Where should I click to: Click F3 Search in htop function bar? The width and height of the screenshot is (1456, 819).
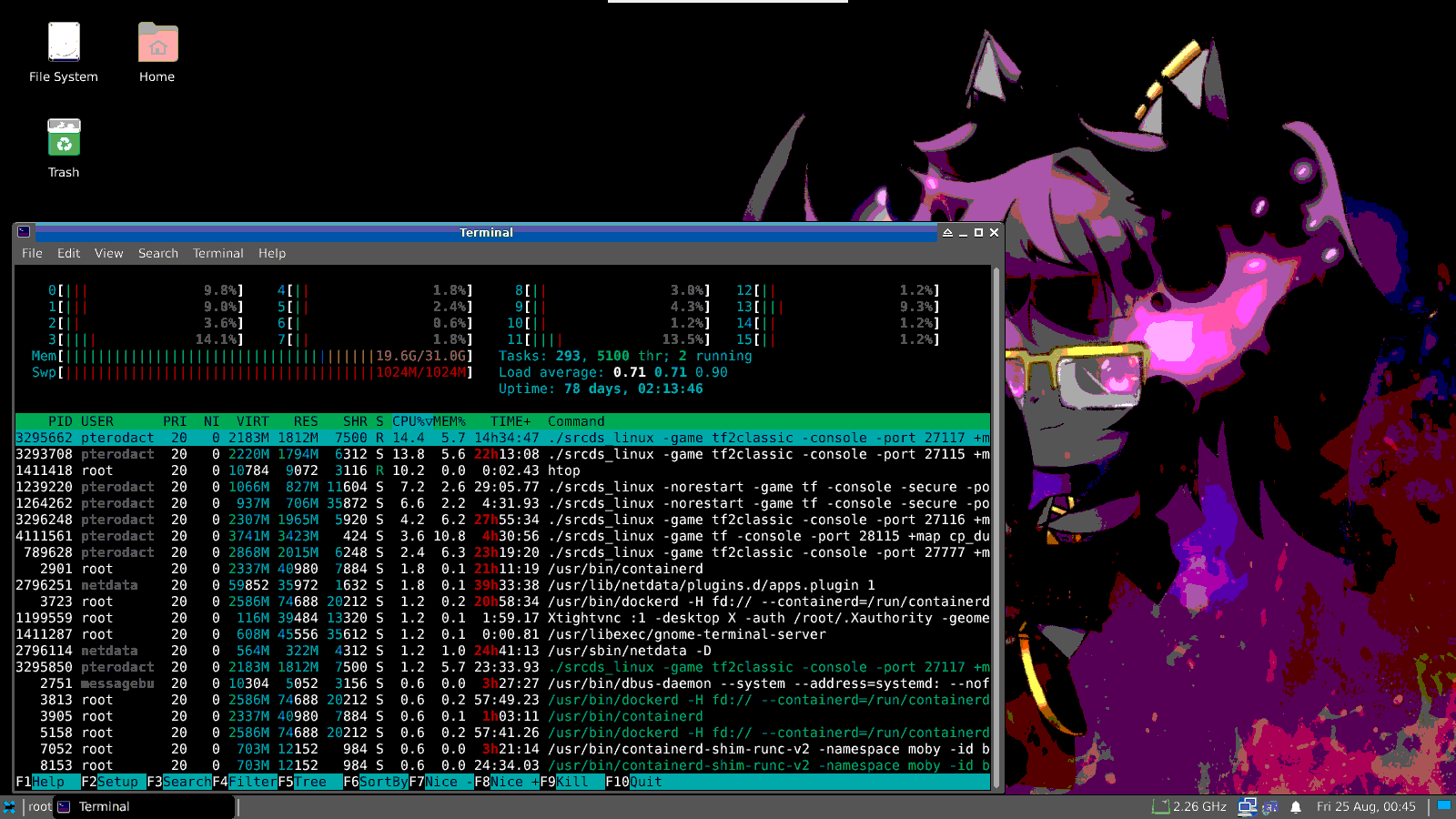tap(179, 782)
